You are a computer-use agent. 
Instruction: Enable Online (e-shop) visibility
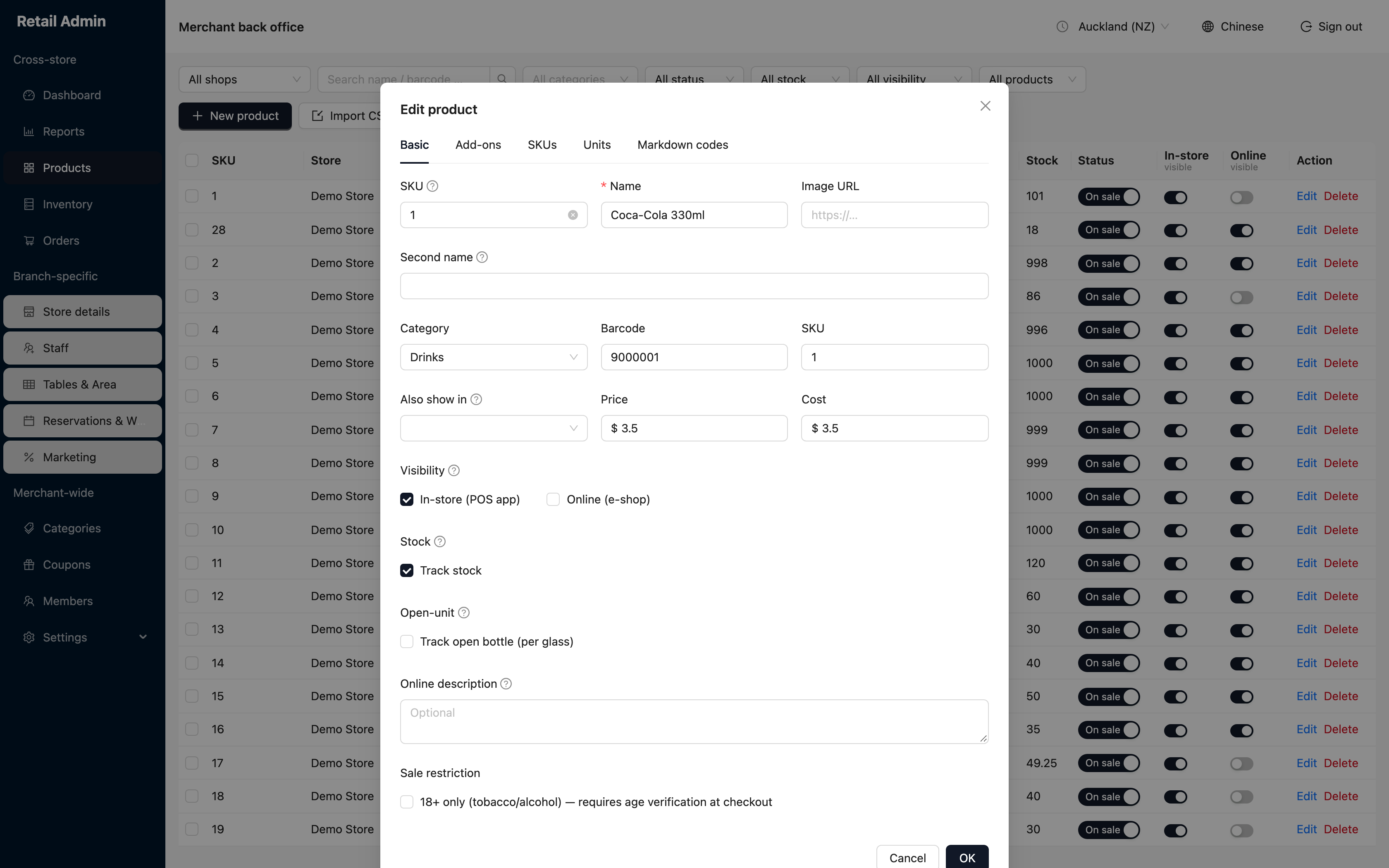pos(553,499)
